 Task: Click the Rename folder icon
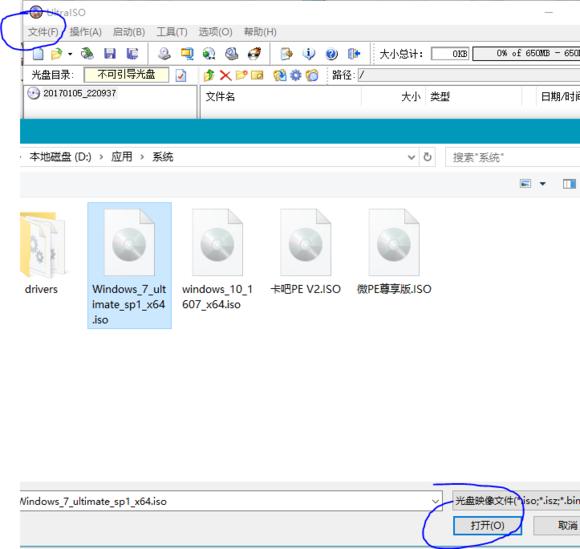tap(257, 75)
